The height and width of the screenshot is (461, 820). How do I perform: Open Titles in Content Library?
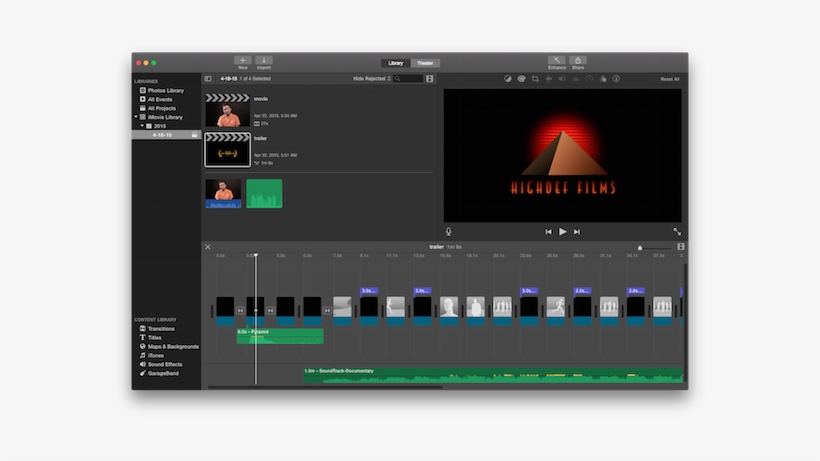154,338
